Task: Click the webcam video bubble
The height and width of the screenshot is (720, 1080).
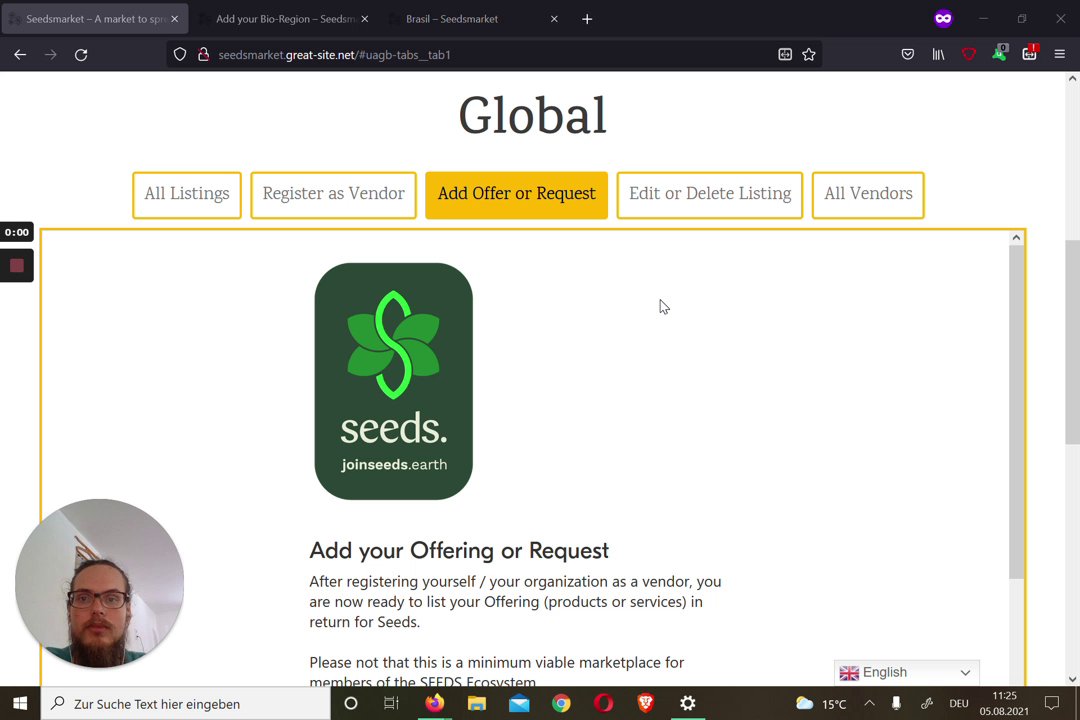Action: coord(99,584)
